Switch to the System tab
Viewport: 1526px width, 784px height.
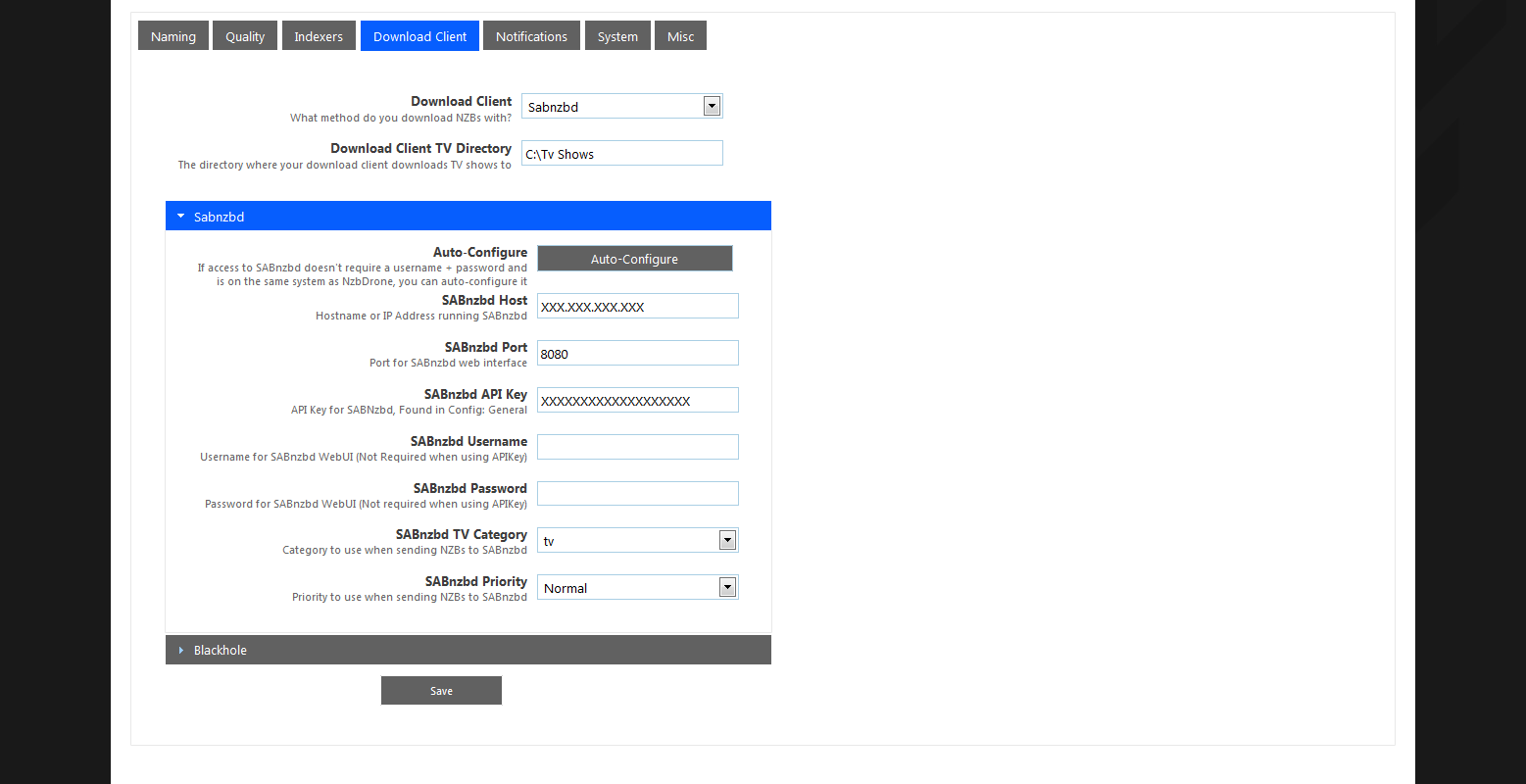(x=617, y=36)
